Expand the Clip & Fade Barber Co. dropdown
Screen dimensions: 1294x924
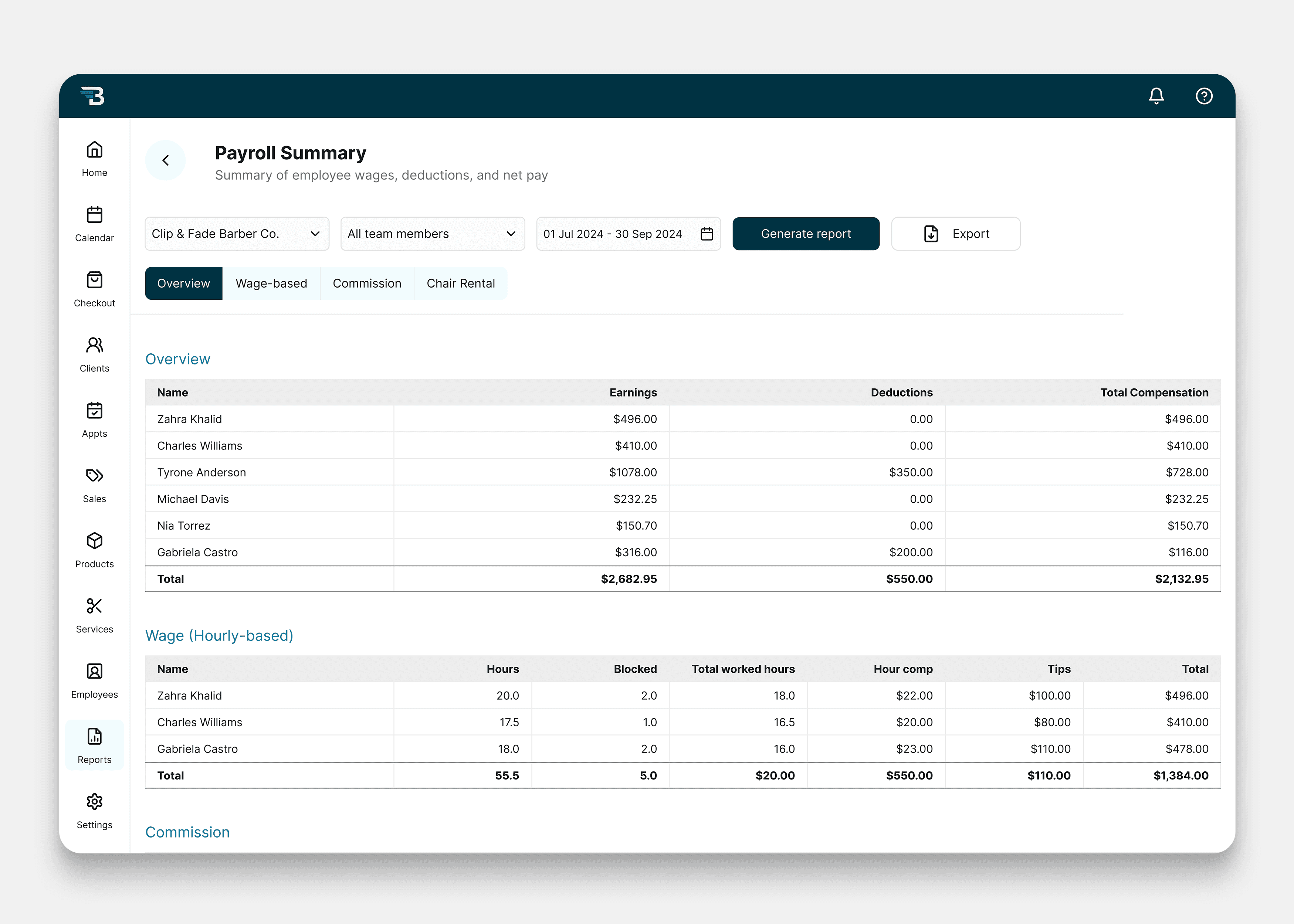(237, 234)
